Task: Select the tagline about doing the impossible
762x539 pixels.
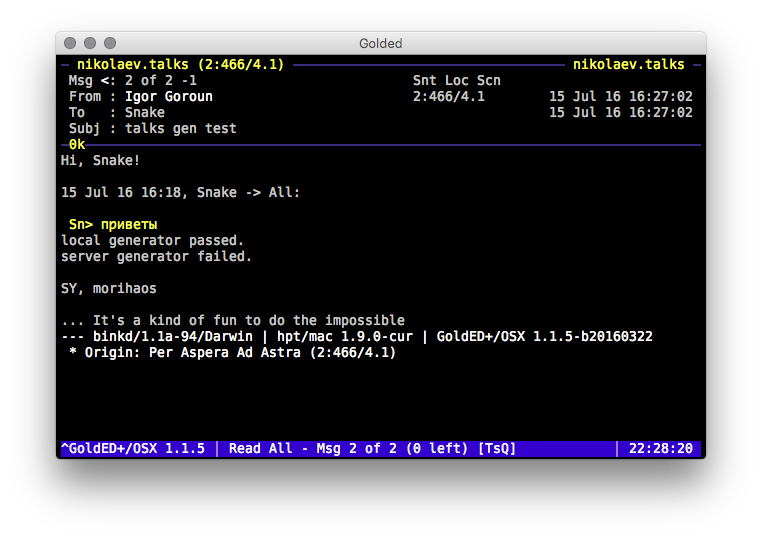Action: pos(233,321)
